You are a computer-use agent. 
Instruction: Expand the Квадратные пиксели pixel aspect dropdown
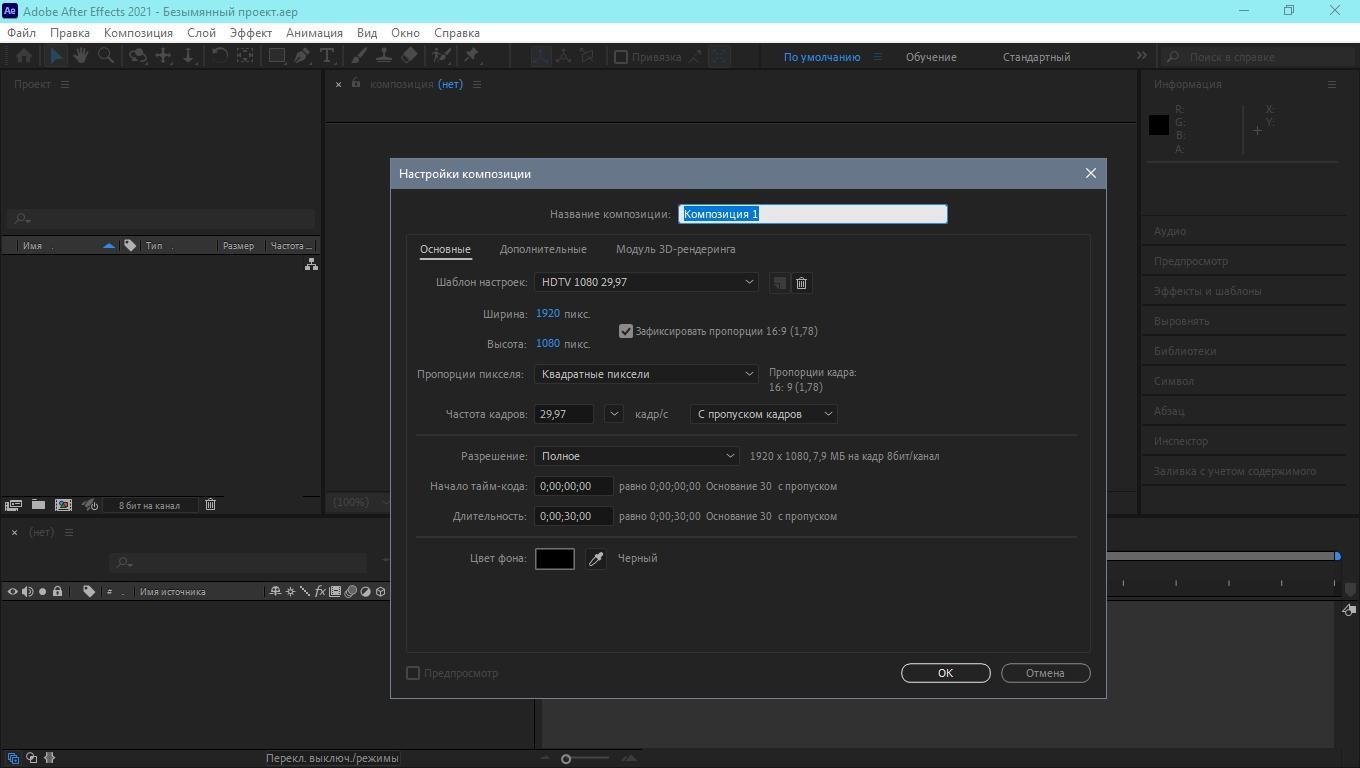pyautogui.click(x=646, y=374)
